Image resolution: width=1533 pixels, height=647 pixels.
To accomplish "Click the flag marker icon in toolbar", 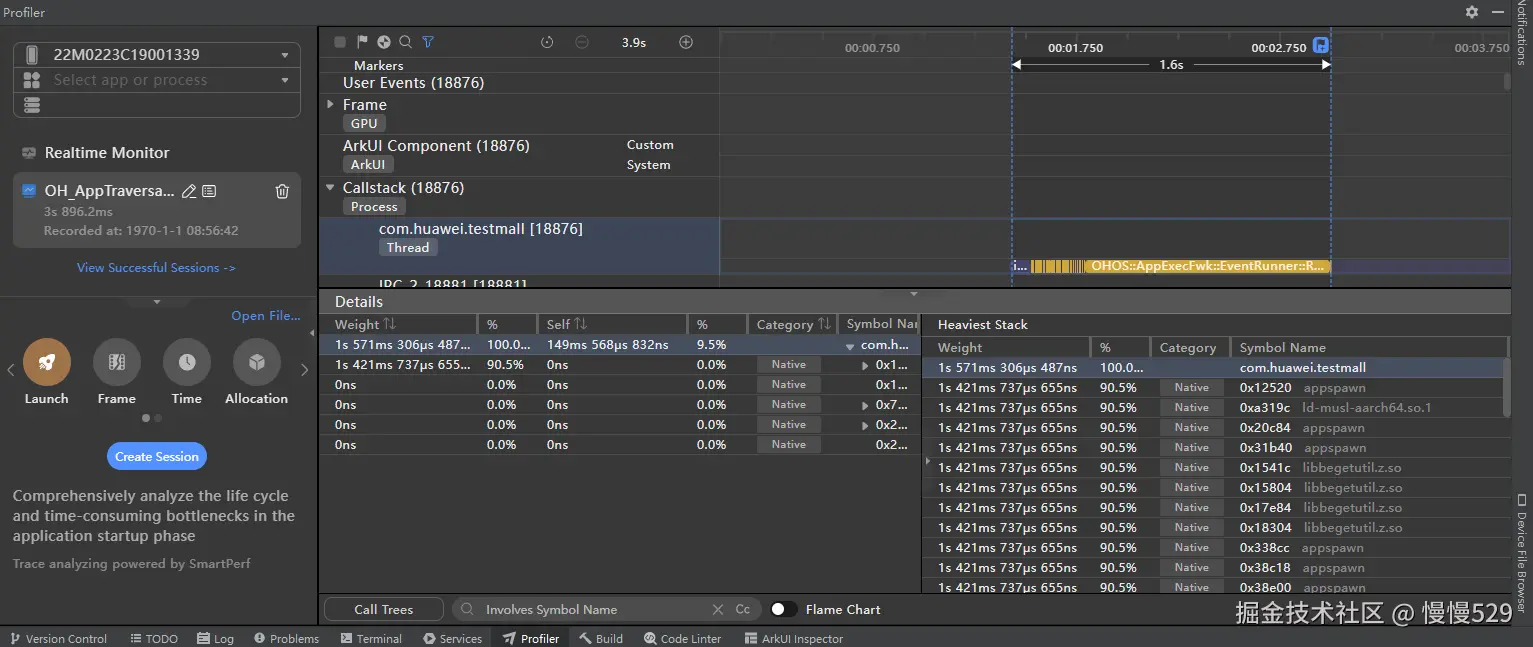I will (362, 42).
